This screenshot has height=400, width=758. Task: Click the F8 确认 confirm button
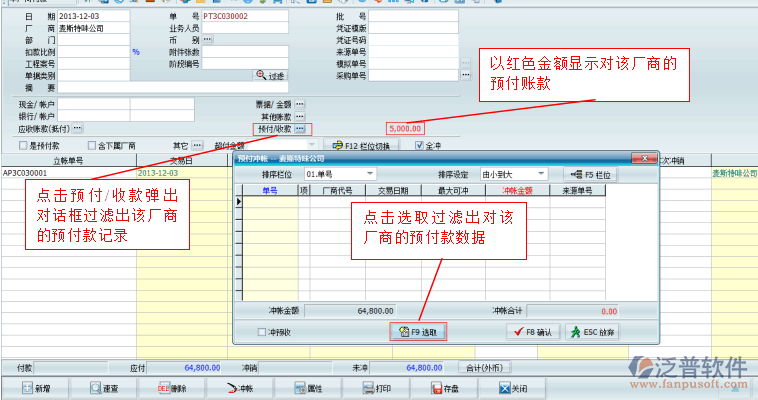(x=533, y=332)
